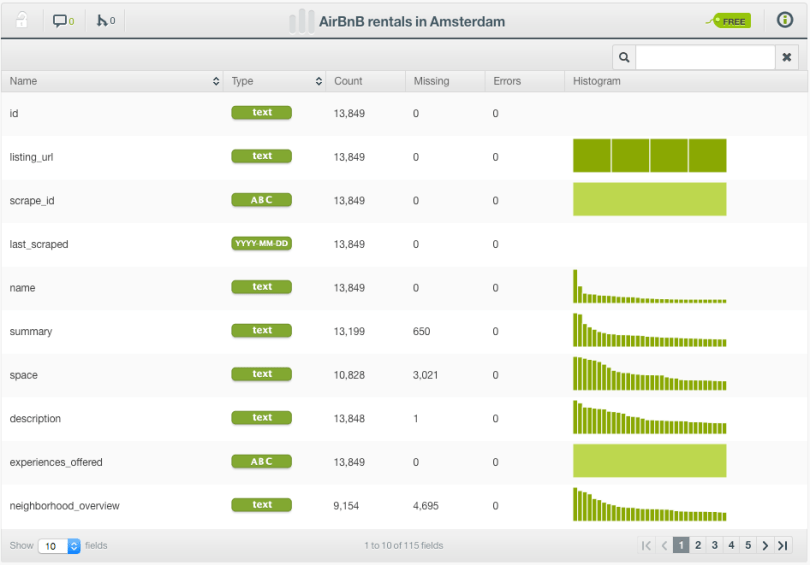Clear the search field with X
This screenshot has height=565, width=810.
click(787, 58)
